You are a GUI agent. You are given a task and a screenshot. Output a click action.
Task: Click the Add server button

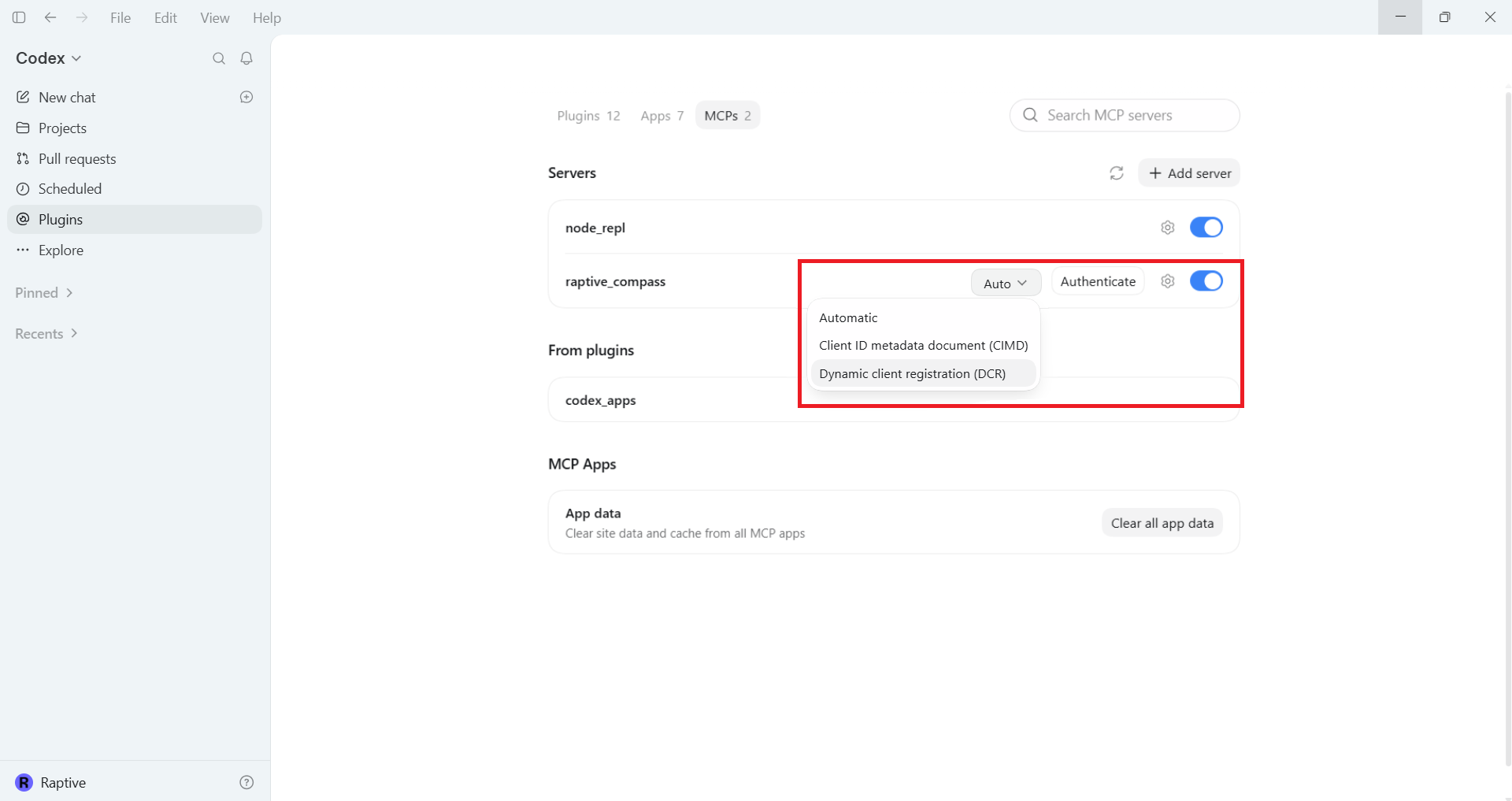point(1189,173)
